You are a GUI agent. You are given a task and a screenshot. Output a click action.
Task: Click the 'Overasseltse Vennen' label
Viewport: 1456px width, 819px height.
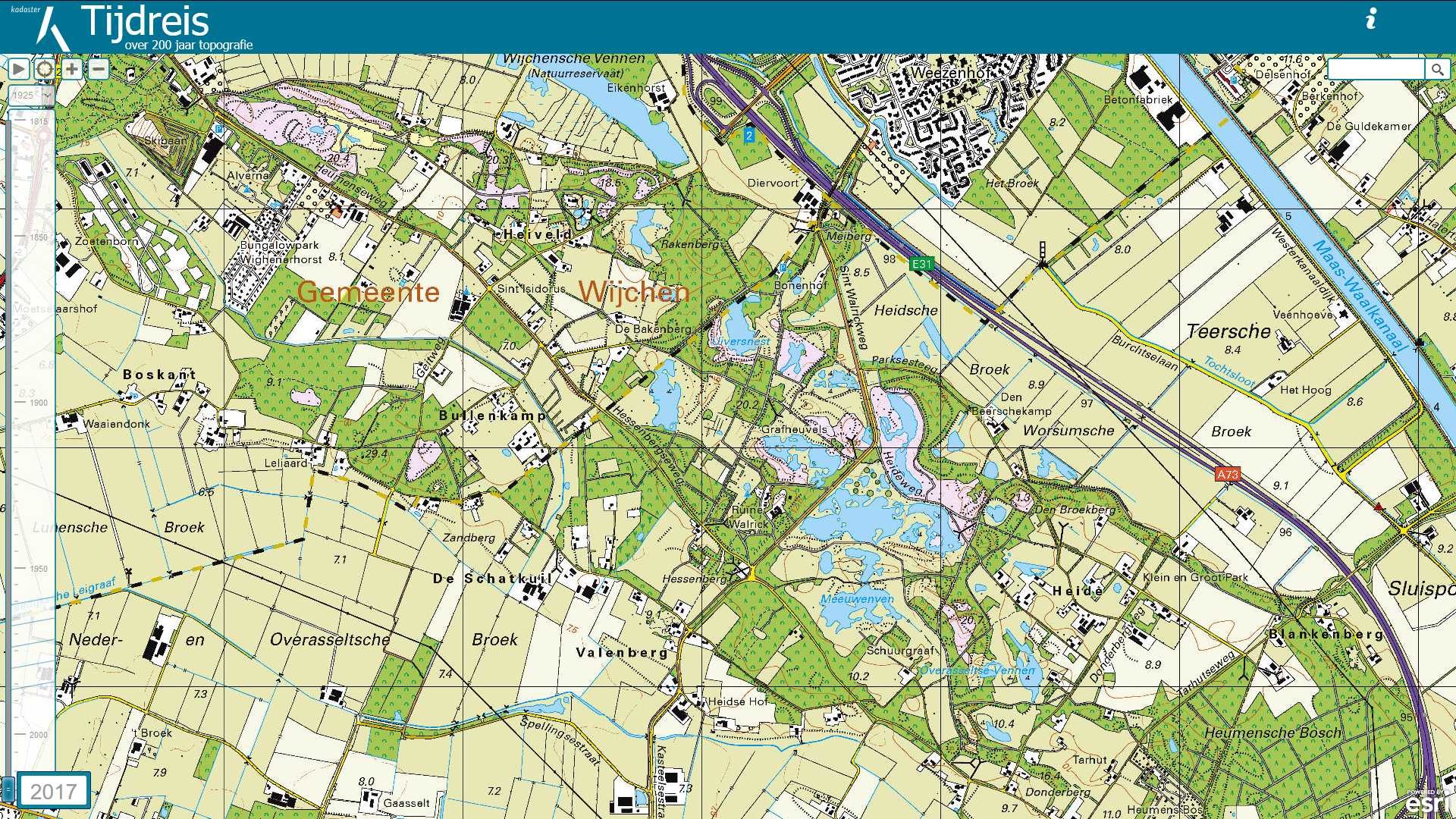pos(977,670)
